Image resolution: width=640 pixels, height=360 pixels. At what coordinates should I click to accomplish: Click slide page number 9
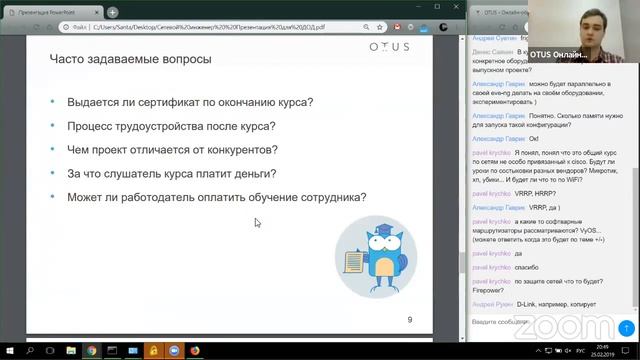pyautogui.click(x=410, y=320)
